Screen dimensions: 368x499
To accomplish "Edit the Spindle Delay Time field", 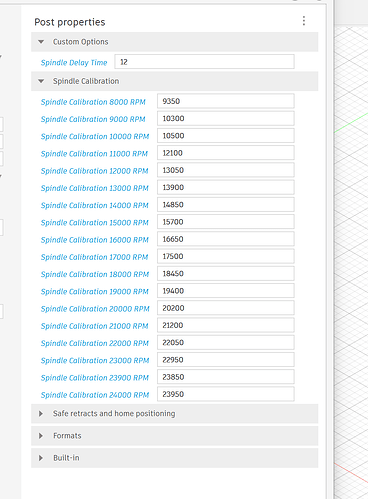I will [204, 62].
